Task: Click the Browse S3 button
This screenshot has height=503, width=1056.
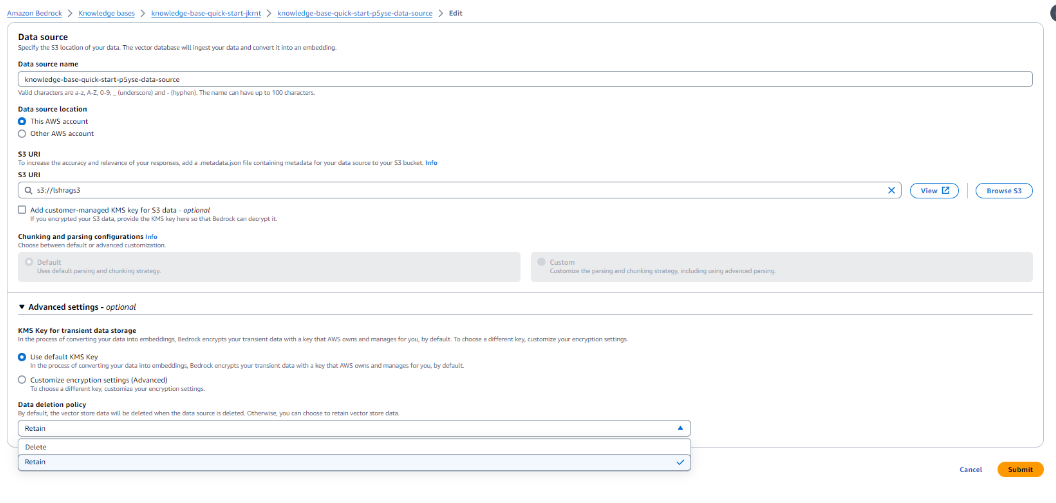Action: coord(1003,191)
